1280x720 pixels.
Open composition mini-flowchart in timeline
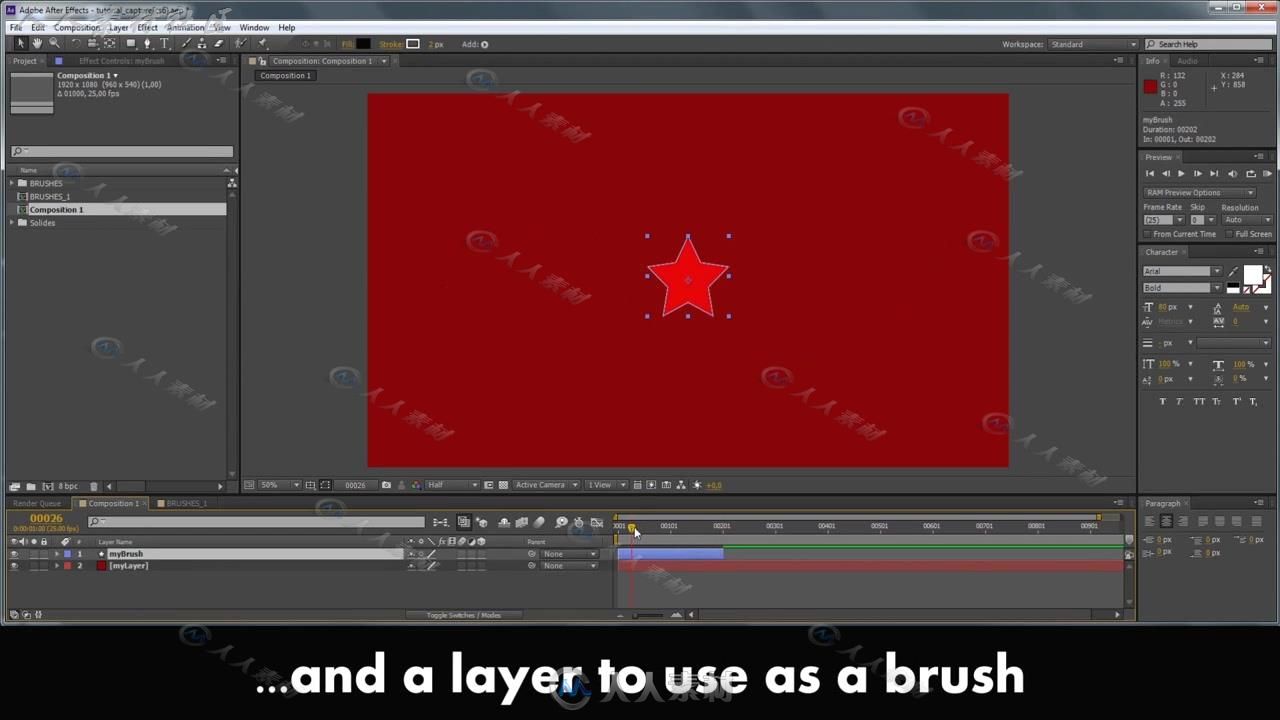tap(441, 522)
